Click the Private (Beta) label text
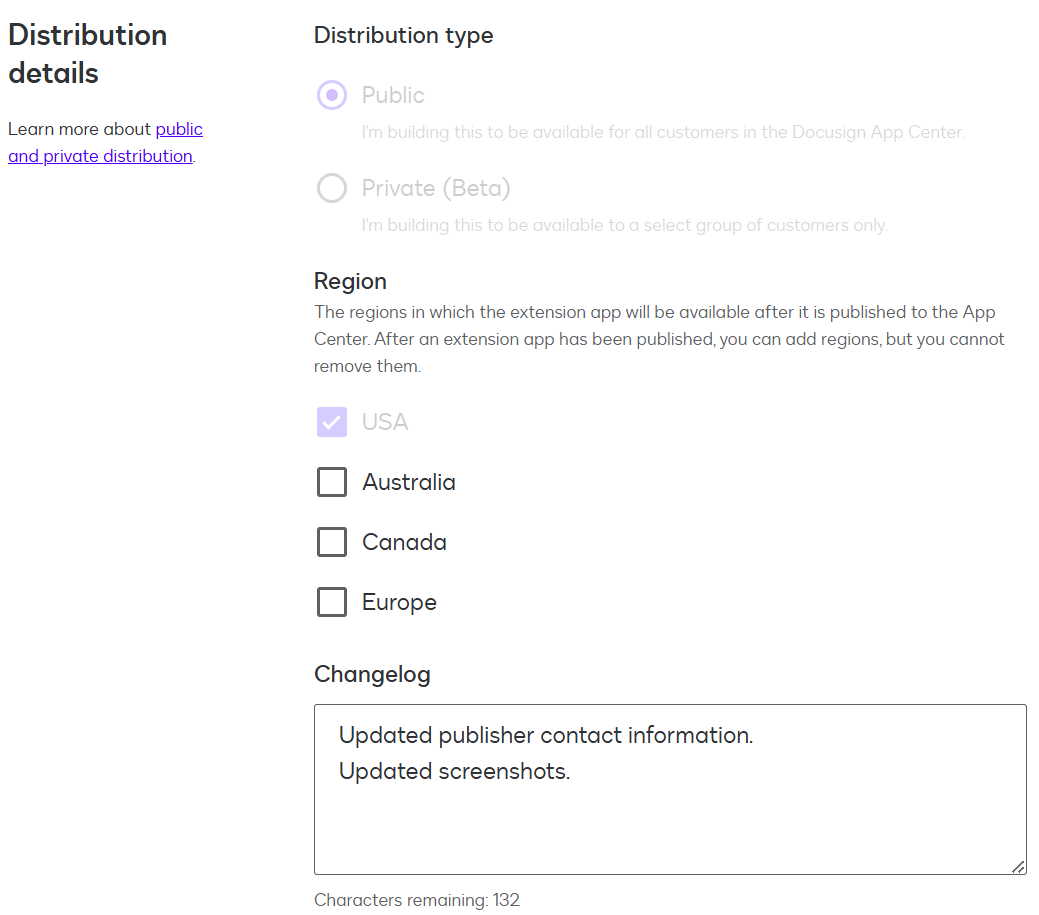Image resolution: width=1039 pixels, height=915 pixels. 436,188
